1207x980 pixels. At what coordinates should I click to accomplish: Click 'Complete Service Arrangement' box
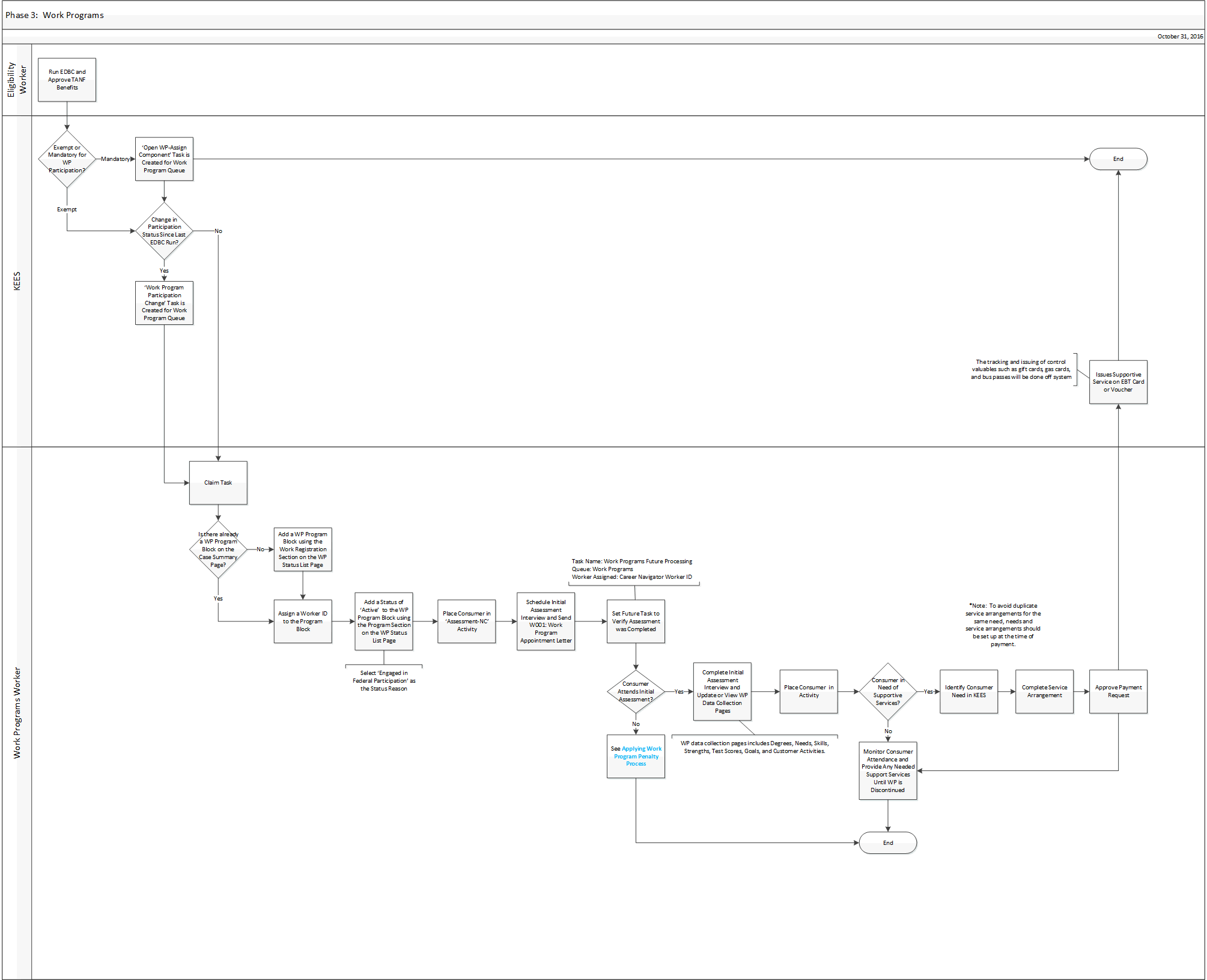(1044, 692)
